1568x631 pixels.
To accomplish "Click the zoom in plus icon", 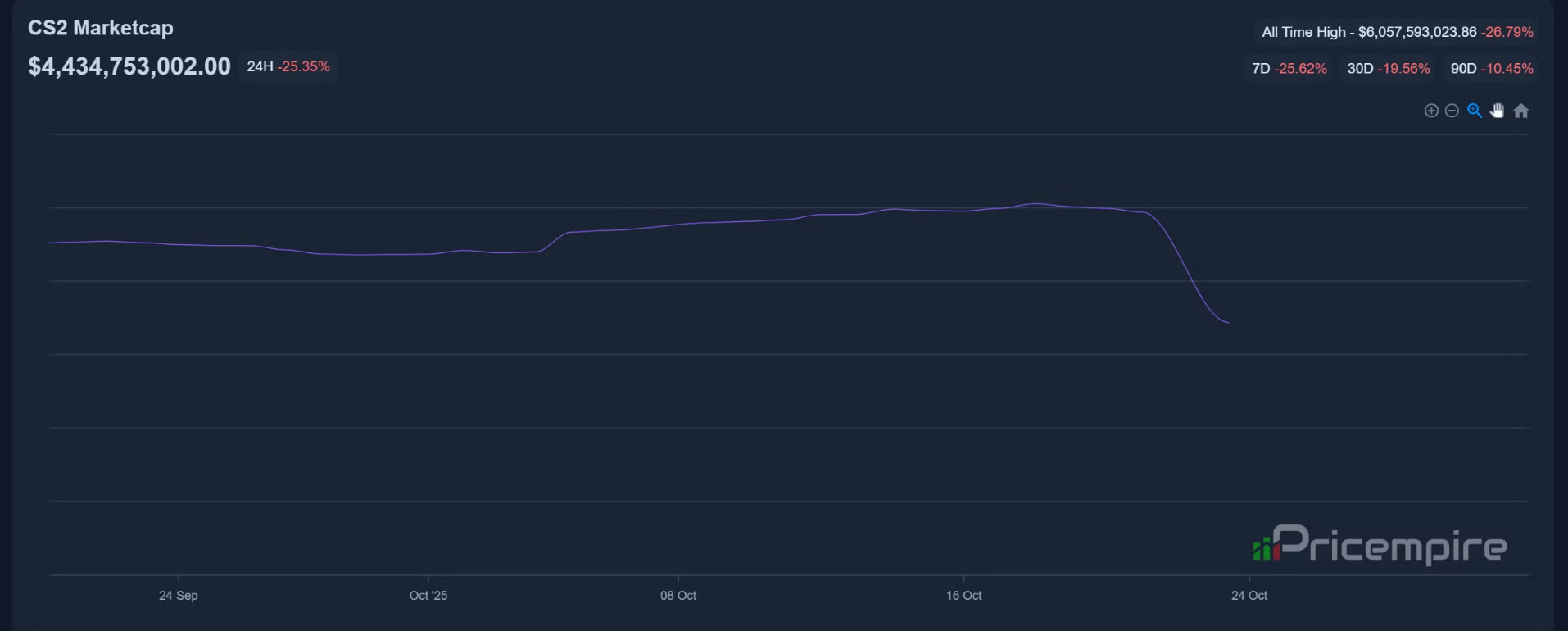I will [1431, 111].
